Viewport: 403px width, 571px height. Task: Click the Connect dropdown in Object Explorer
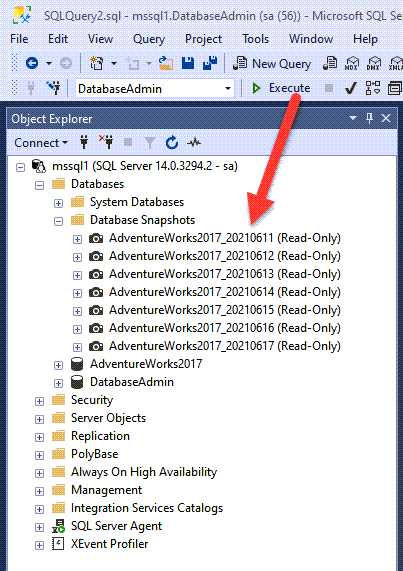pos(41,143)
